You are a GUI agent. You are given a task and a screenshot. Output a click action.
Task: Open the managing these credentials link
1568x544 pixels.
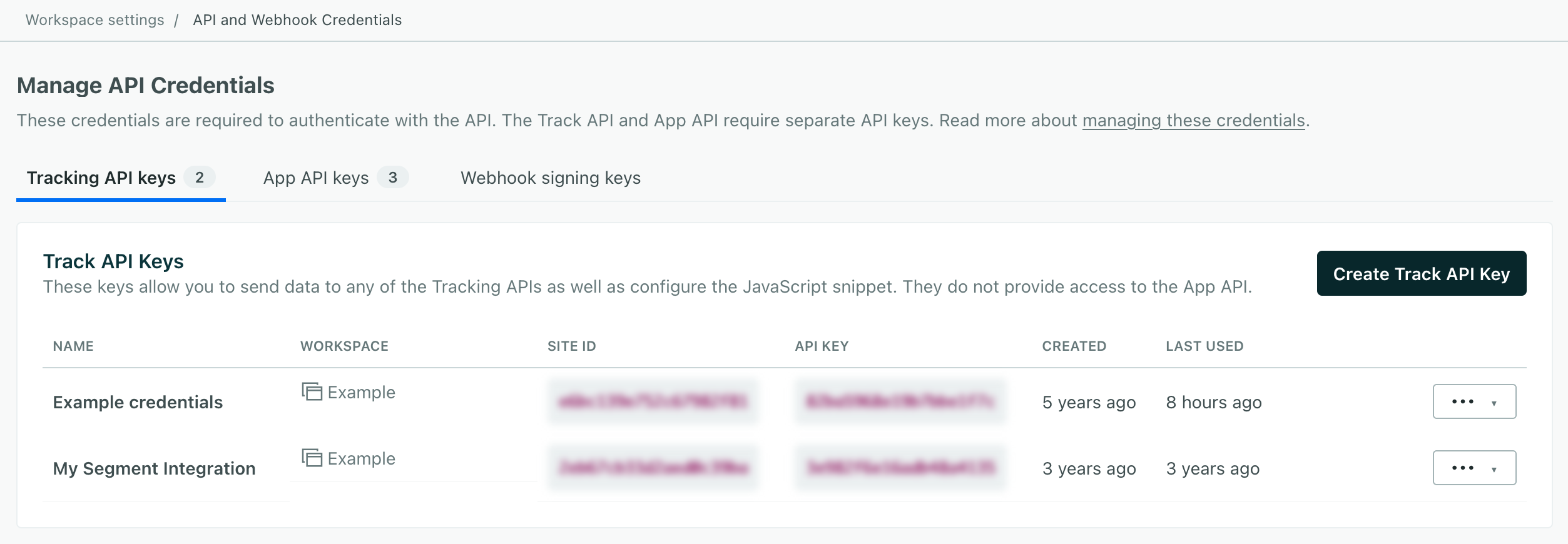1194,120
